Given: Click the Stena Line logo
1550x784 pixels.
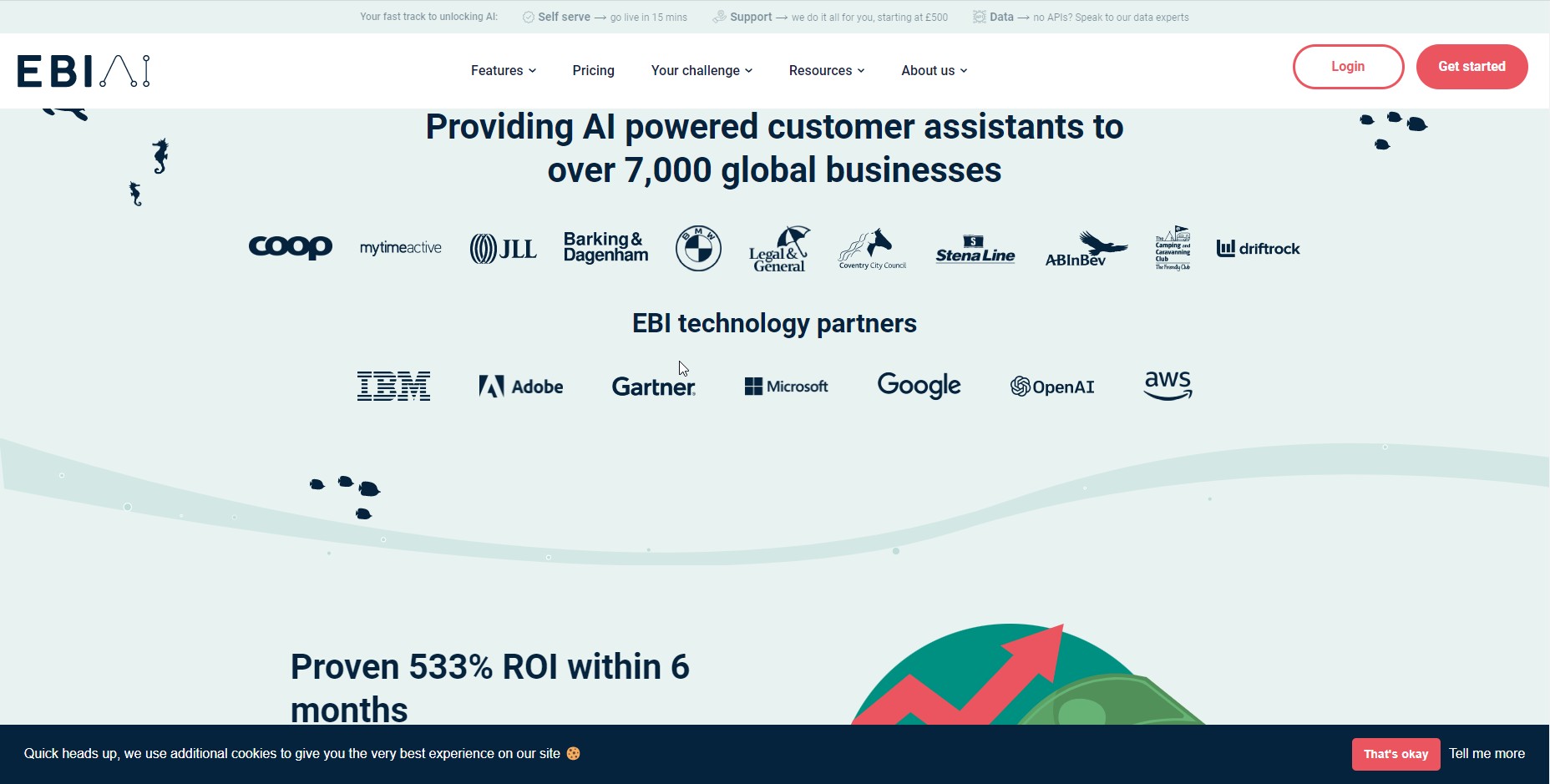Looking at the screenshot, I should pos(975,250).
